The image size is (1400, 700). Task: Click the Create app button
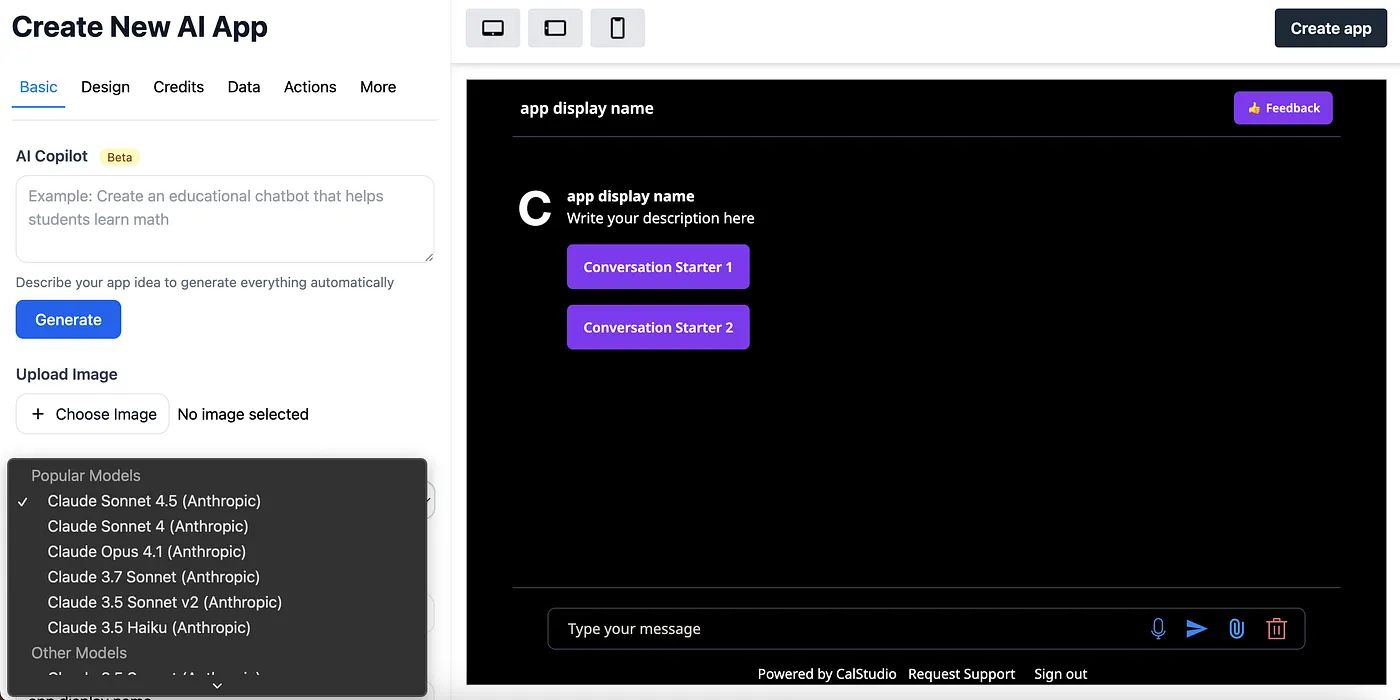[x=1331, y=28]
